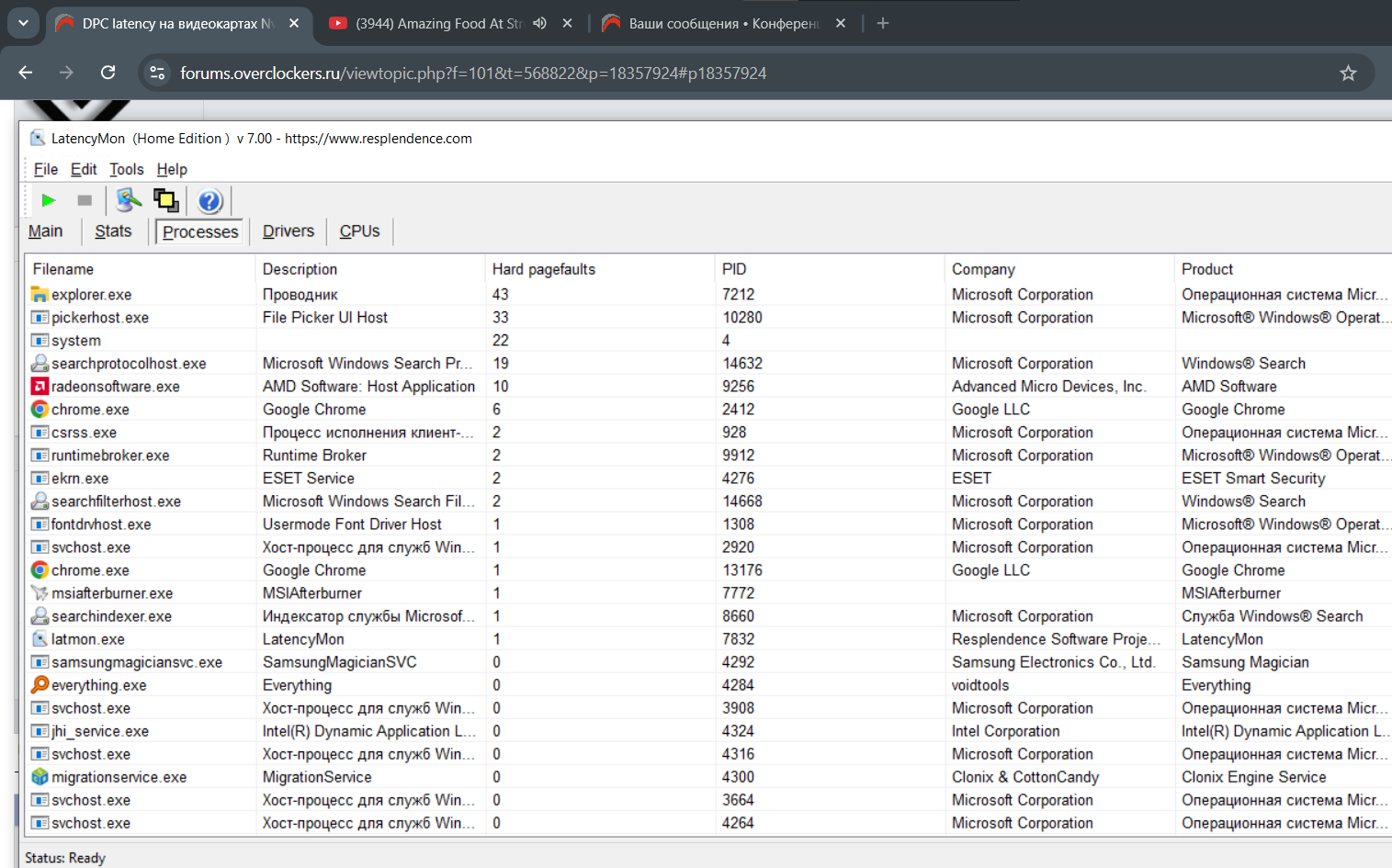Mute the YouTube tab via speaker icon
Viewport: 1392px width, 868px height.
click(x=539, y=24)
